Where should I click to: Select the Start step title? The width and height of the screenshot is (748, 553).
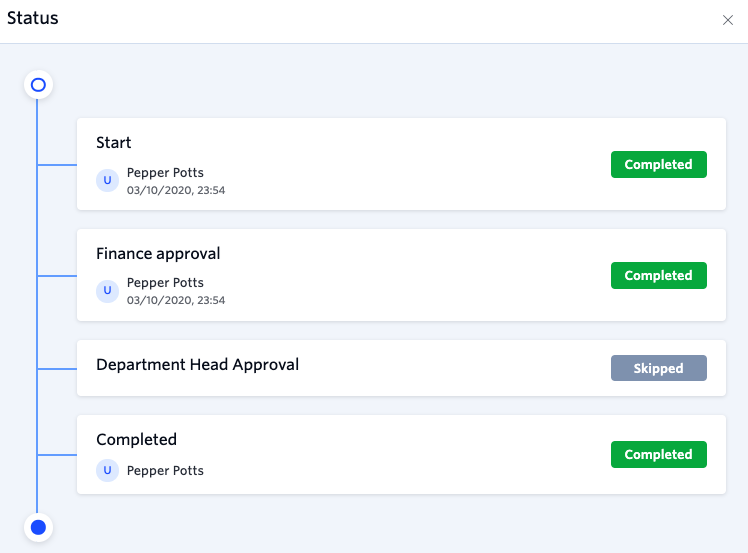(114, 143)
